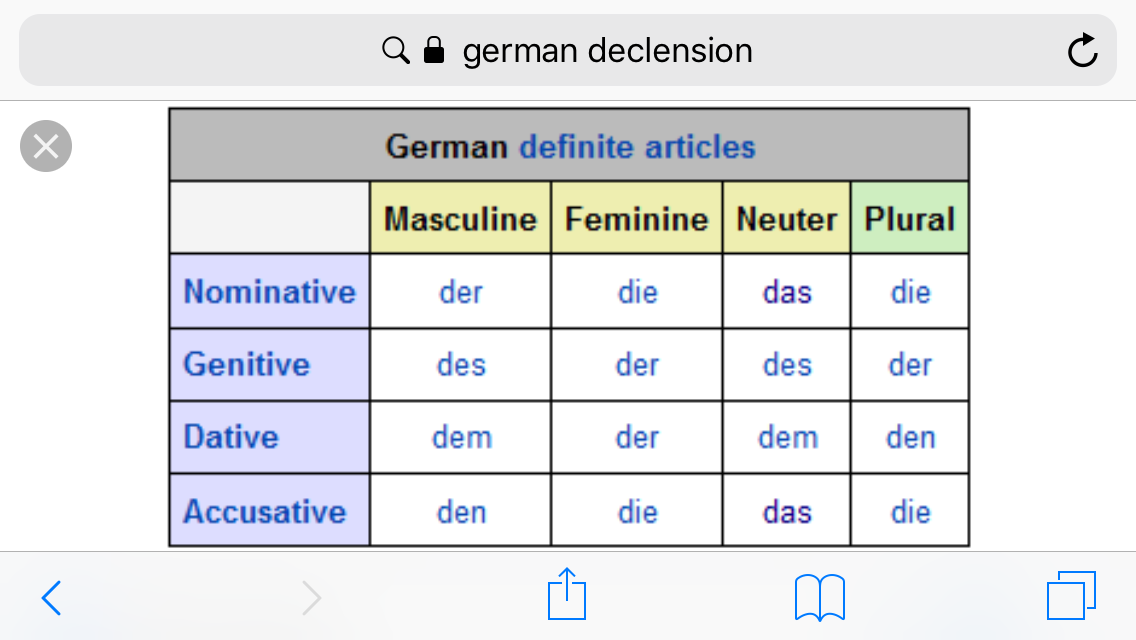Click masculine genitive 'des' link
The width and height of the screenshot is (1136, 640).
click(x=461, y=365)
